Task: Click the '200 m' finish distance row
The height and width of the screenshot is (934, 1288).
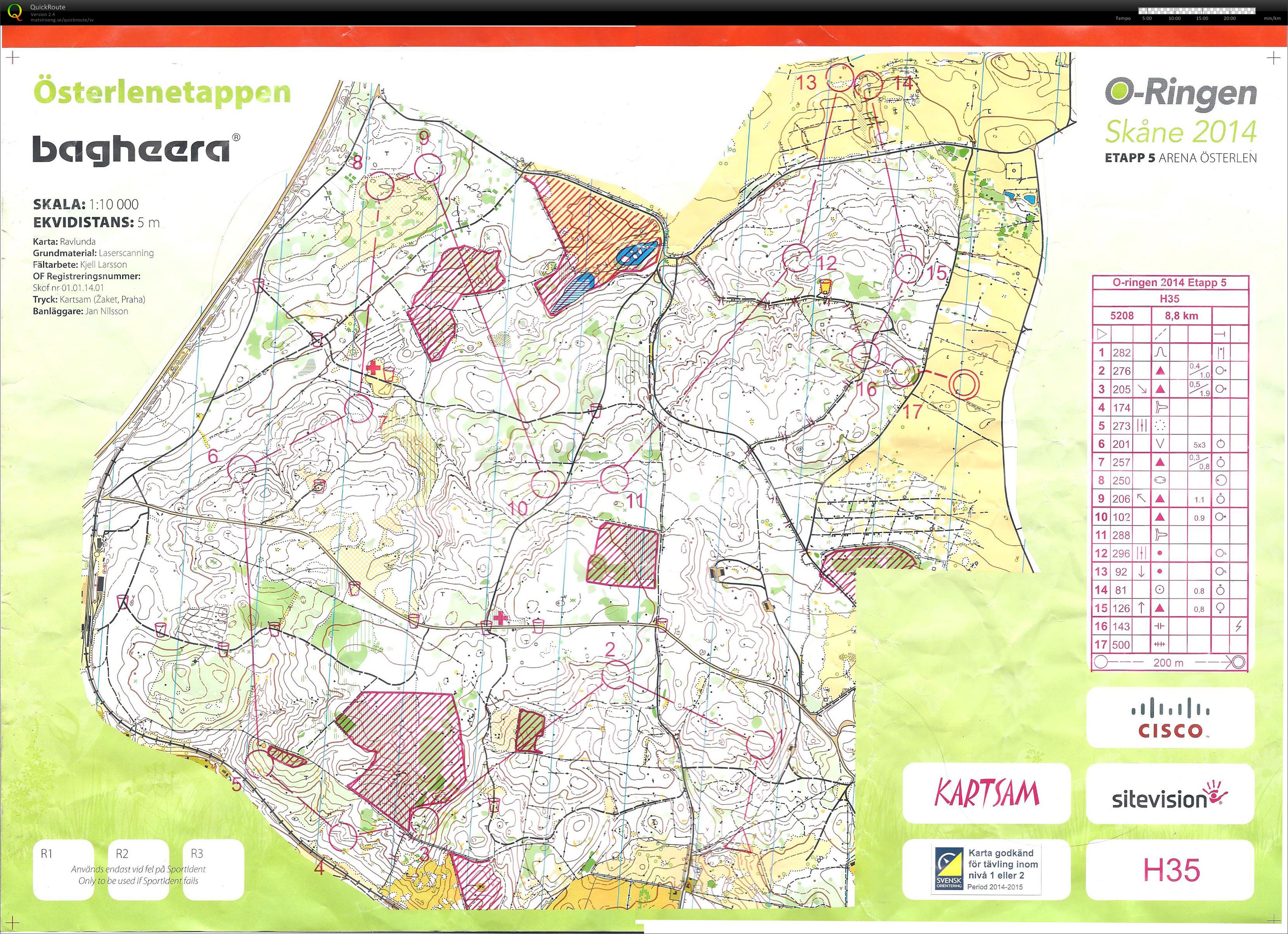Action: 1170,662
